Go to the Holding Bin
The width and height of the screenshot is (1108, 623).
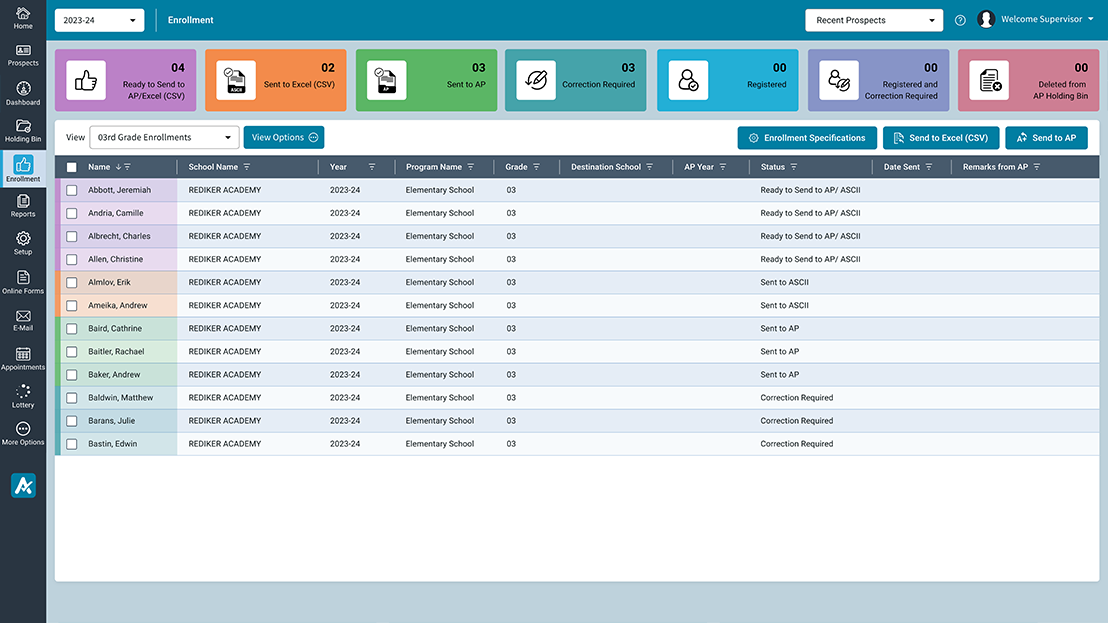[x=22, y=130]
